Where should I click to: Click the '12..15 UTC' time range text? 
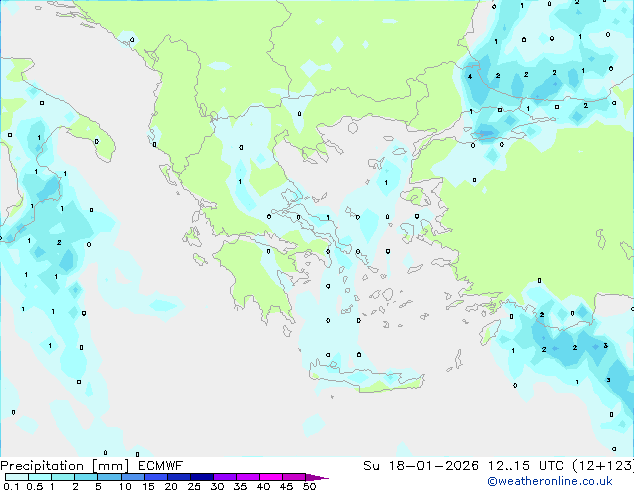pyautogui.click(x=525, y=466)
